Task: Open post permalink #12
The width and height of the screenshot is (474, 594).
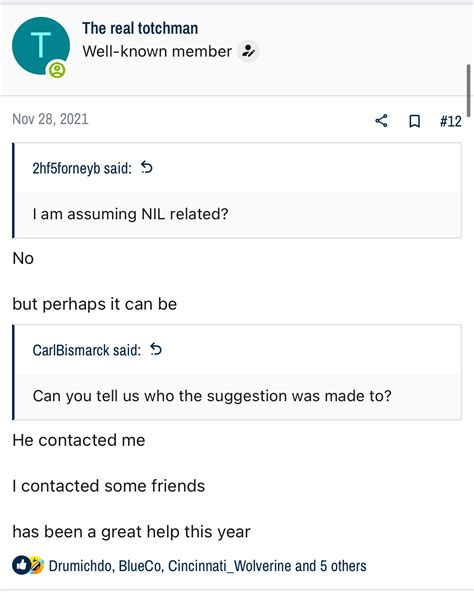Action: pos(451,121)
